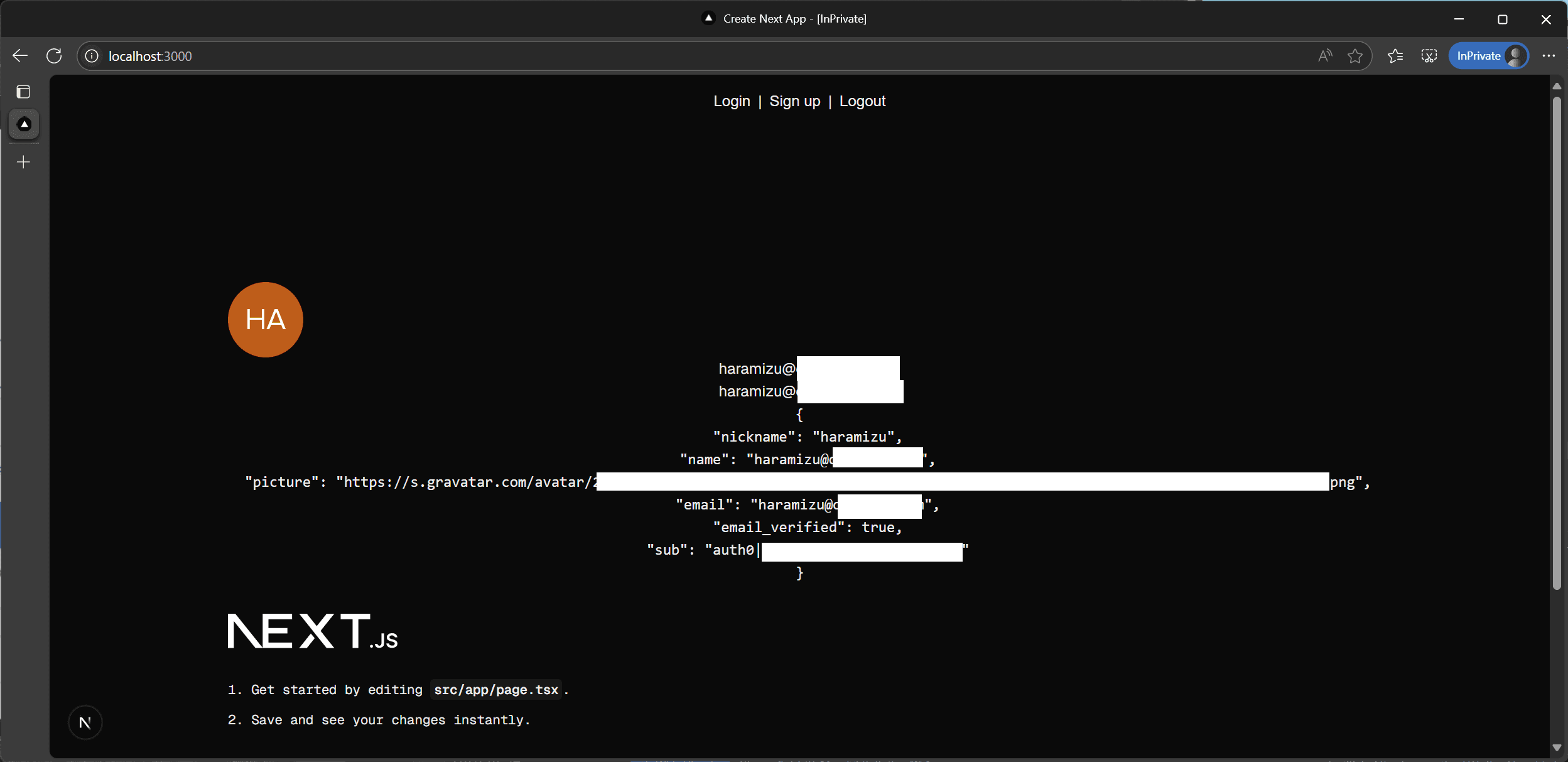Click the scroll down arrow
The height and width of the screenshot is (762, 1568).
[x=1557, y=747]
